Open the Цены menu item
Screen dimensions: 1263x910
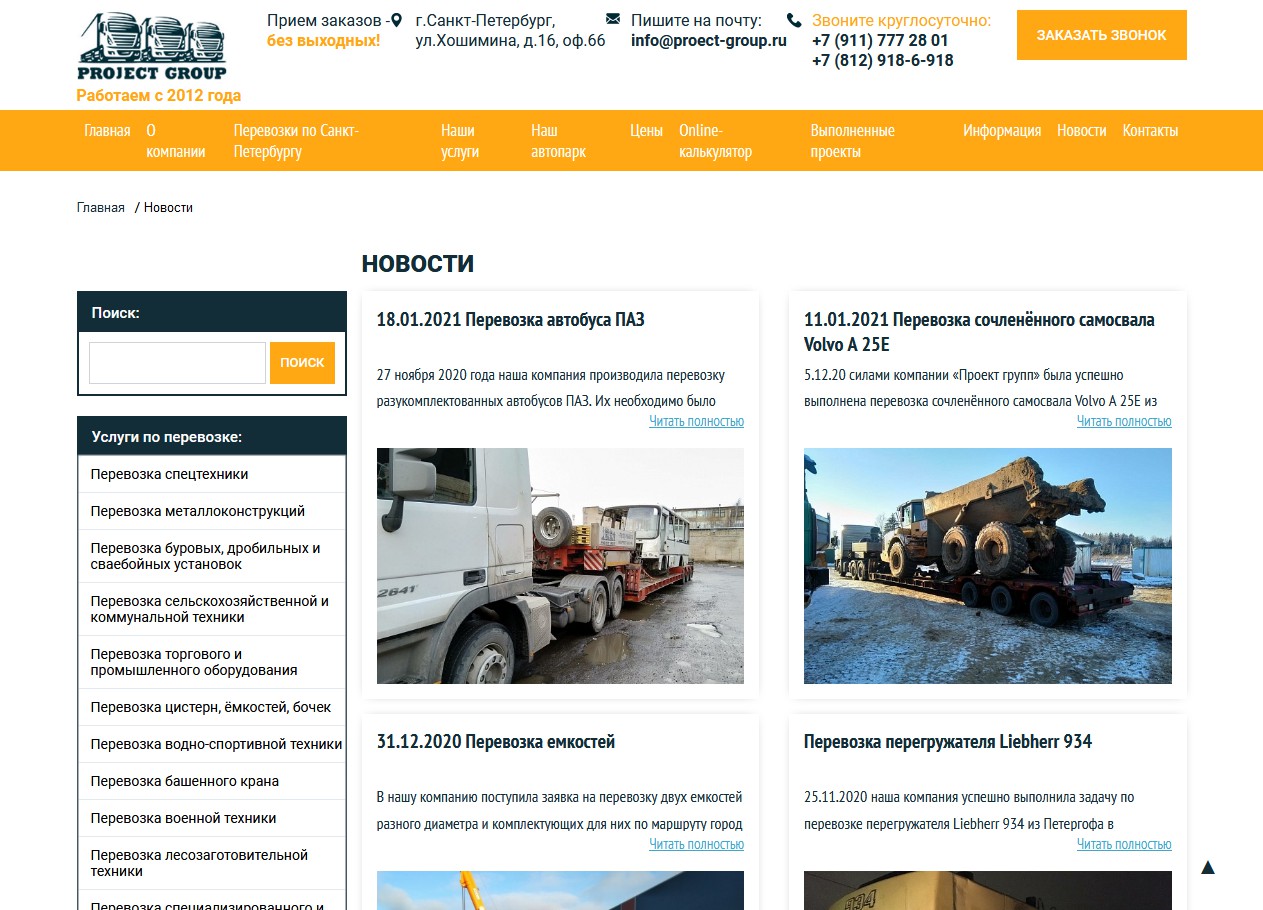coord(647,130)
